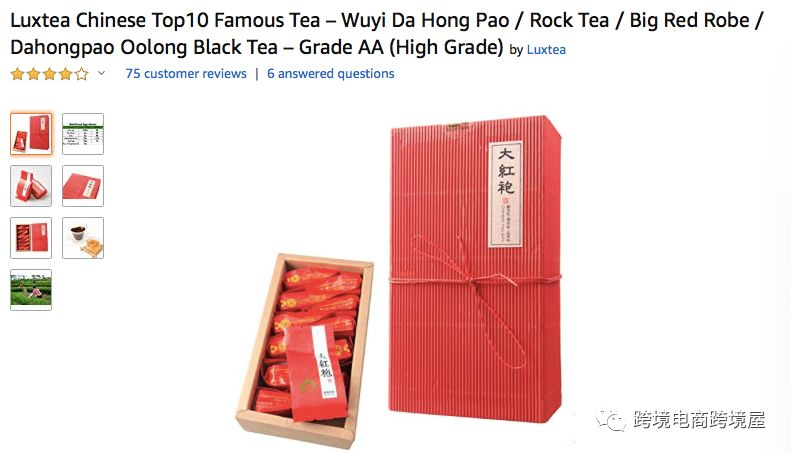
Task: Select the open box with packets thumbnail
Action: point(31,238)
